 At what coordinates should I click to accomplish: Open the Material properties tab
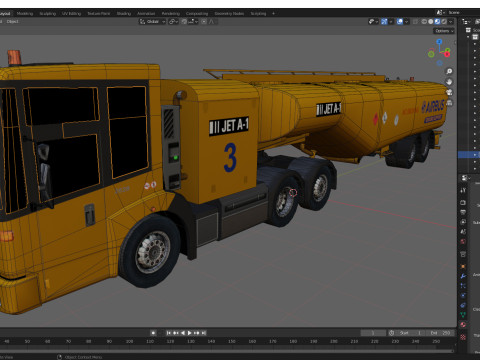tap(463, 324)
